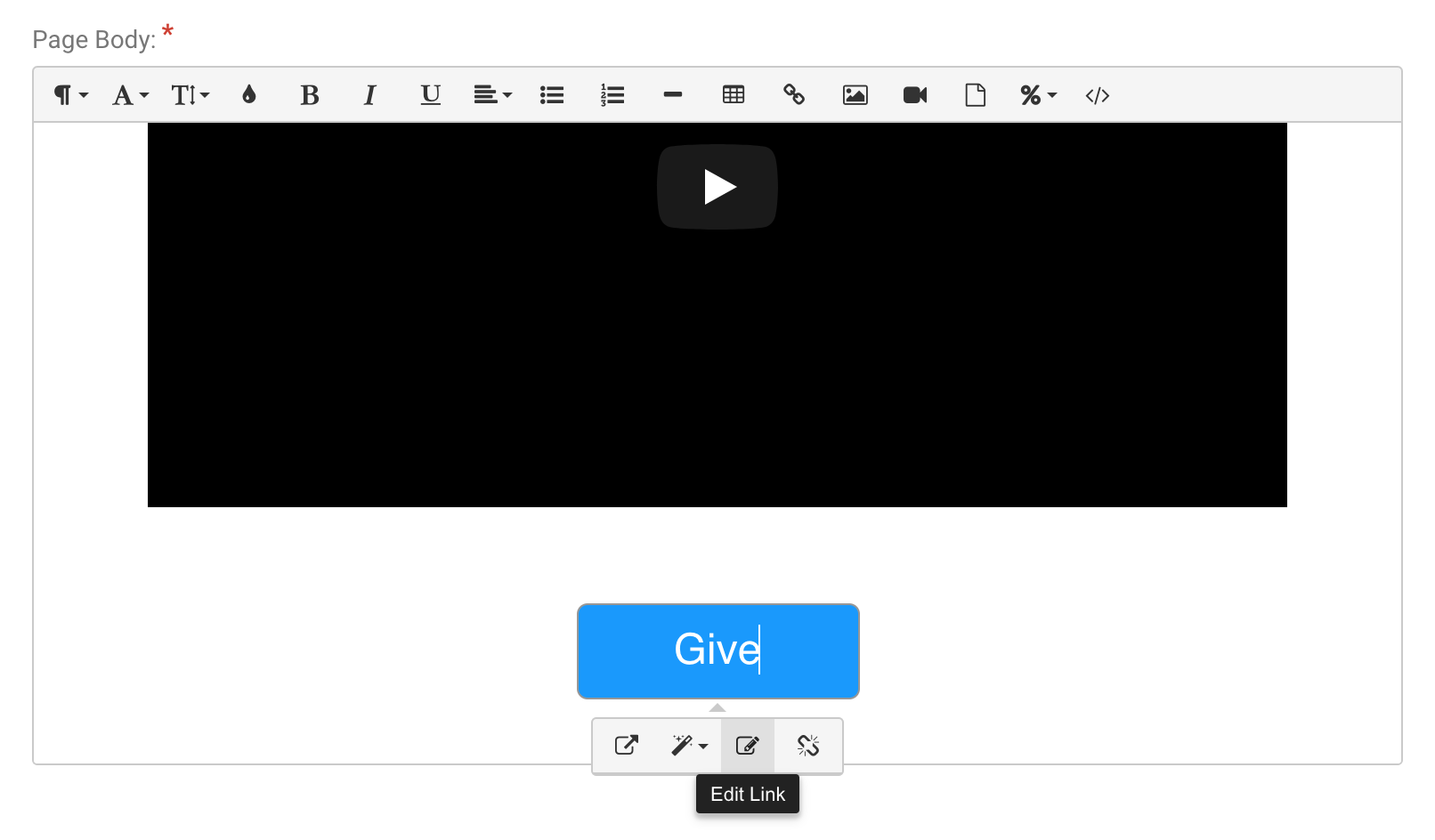
Task: Toggle bold formatting
Action: tap(310, 95)
